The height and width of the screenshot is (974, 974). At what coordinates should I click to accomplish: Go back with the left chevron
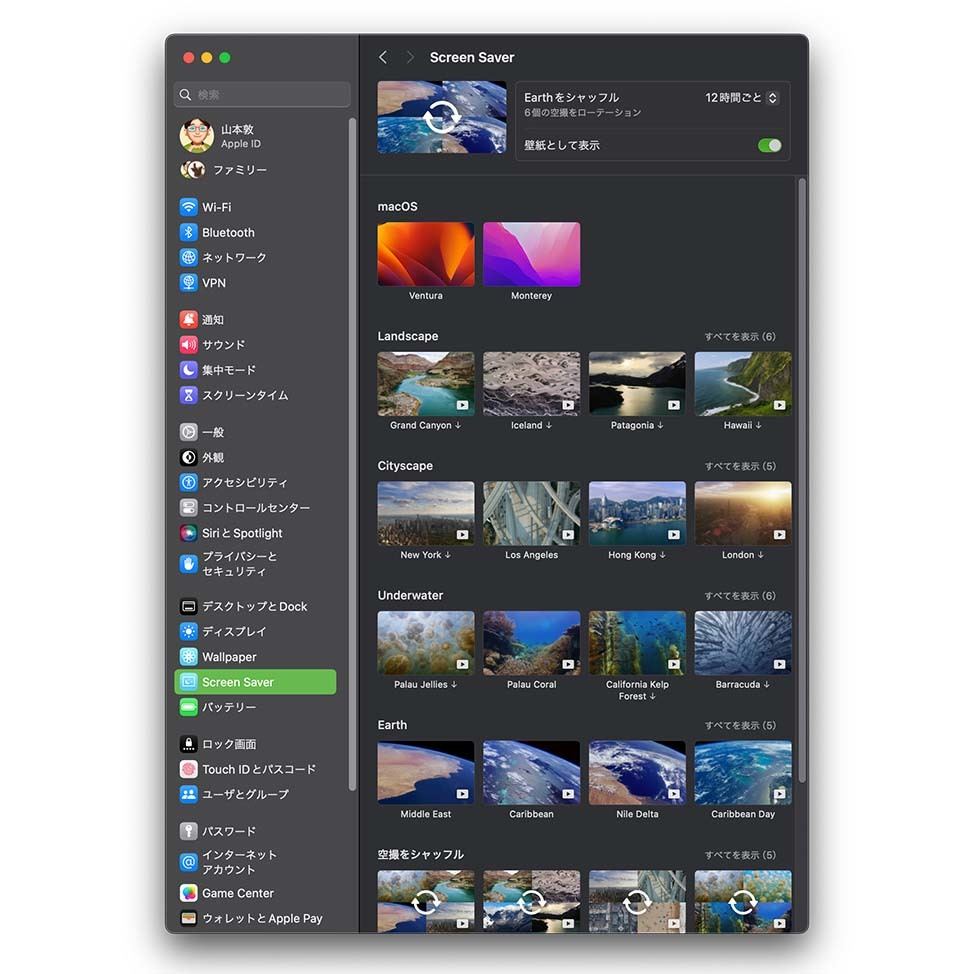coord(383,58)
